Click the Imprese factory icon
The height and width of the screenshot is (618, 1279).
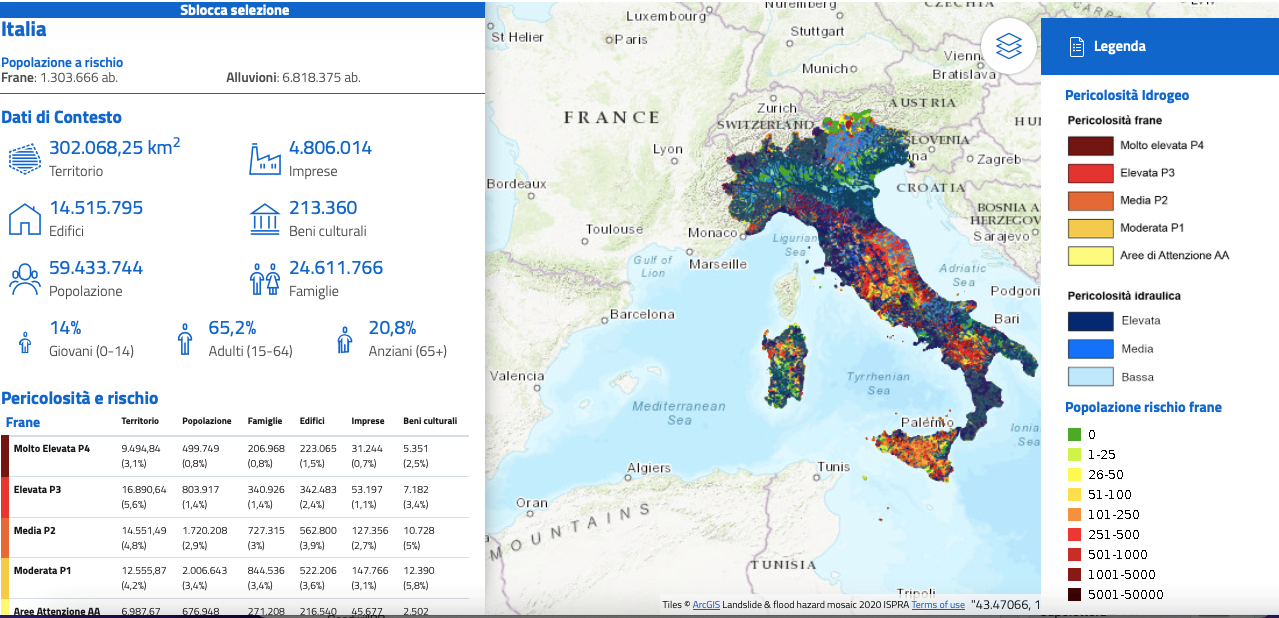point(264,159)
